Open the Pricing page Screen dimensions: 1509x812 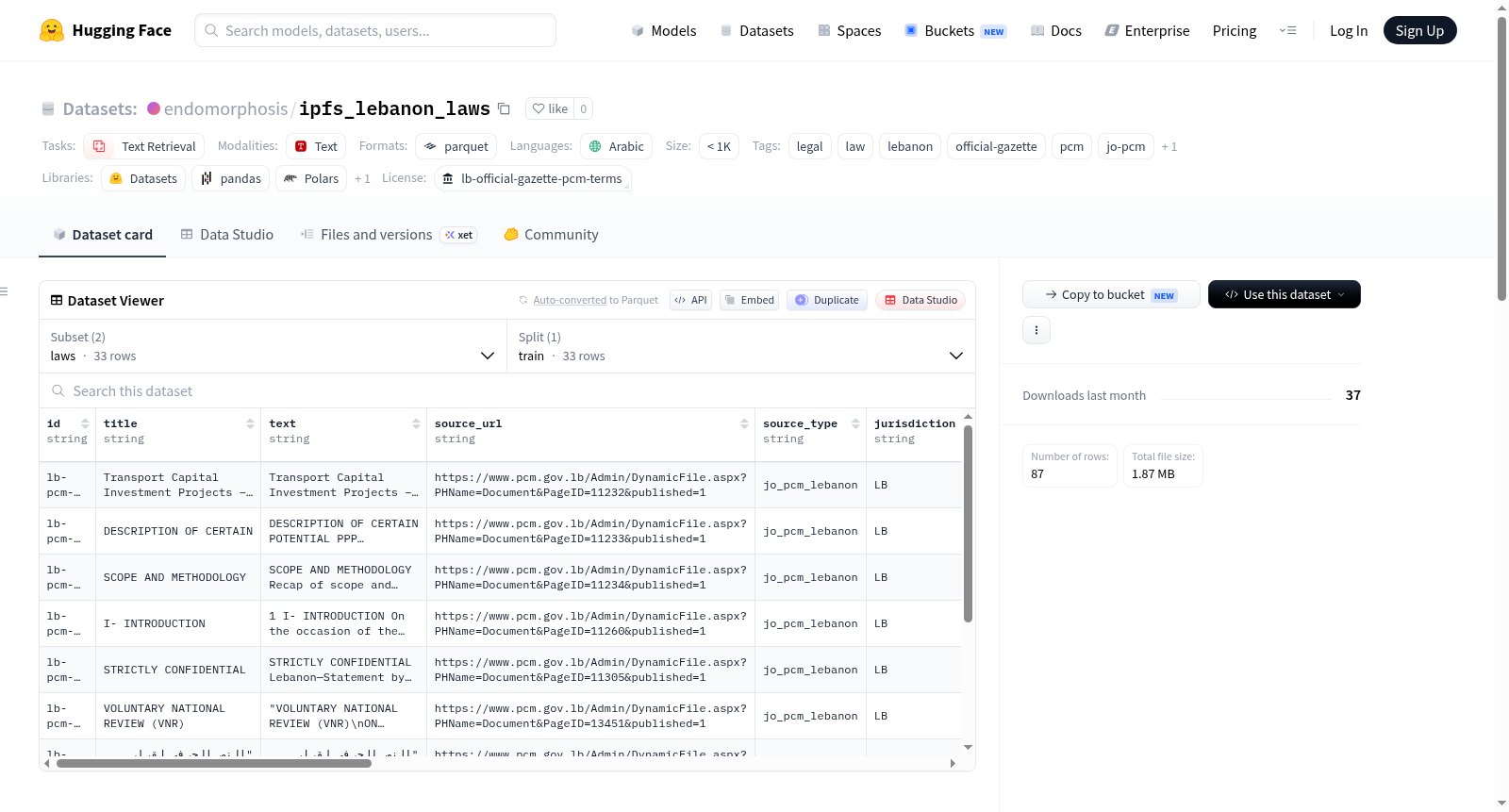1234,30
